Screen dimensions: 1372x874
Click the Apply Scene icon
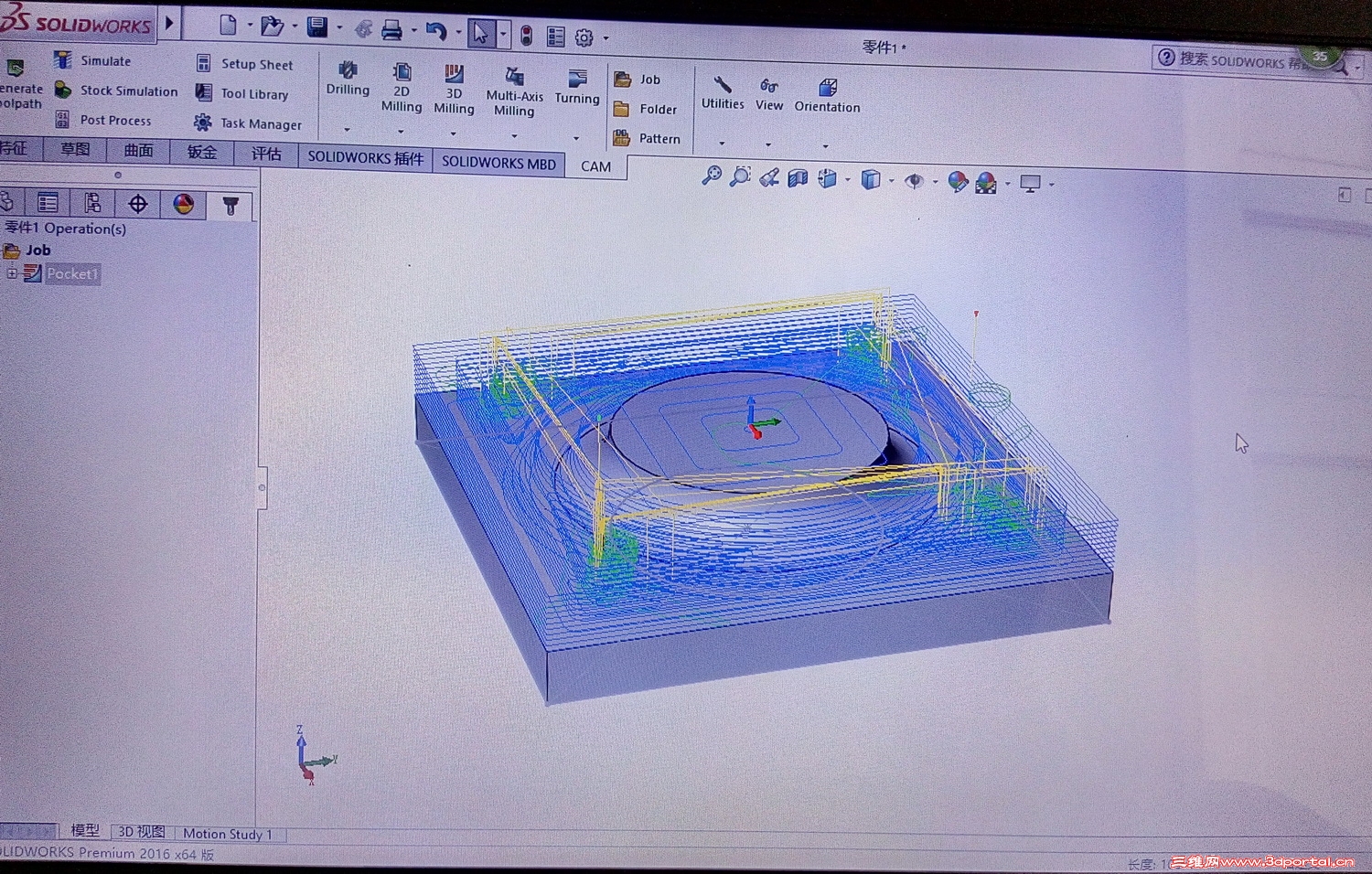click(x=986, y=183)
